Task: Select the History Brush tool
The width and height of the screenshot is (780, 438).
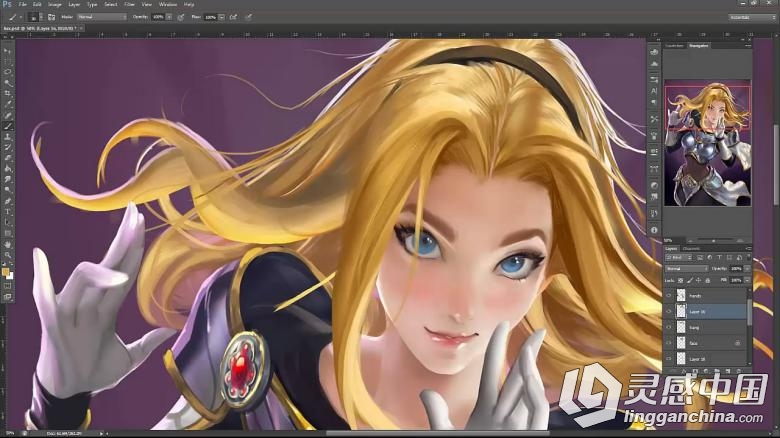Action: tap(7, 147)
